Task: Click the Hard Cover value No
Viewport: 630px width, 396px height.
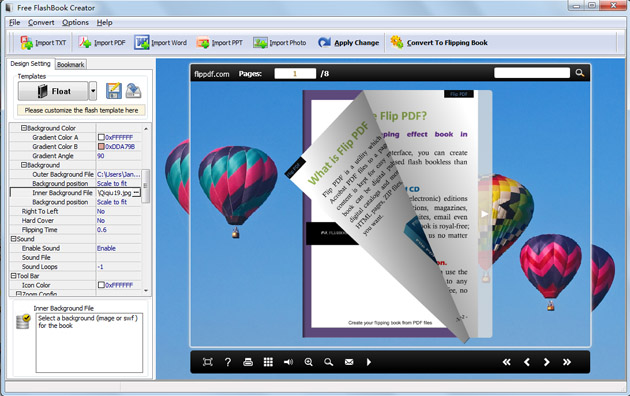Action: click(101, 220)
